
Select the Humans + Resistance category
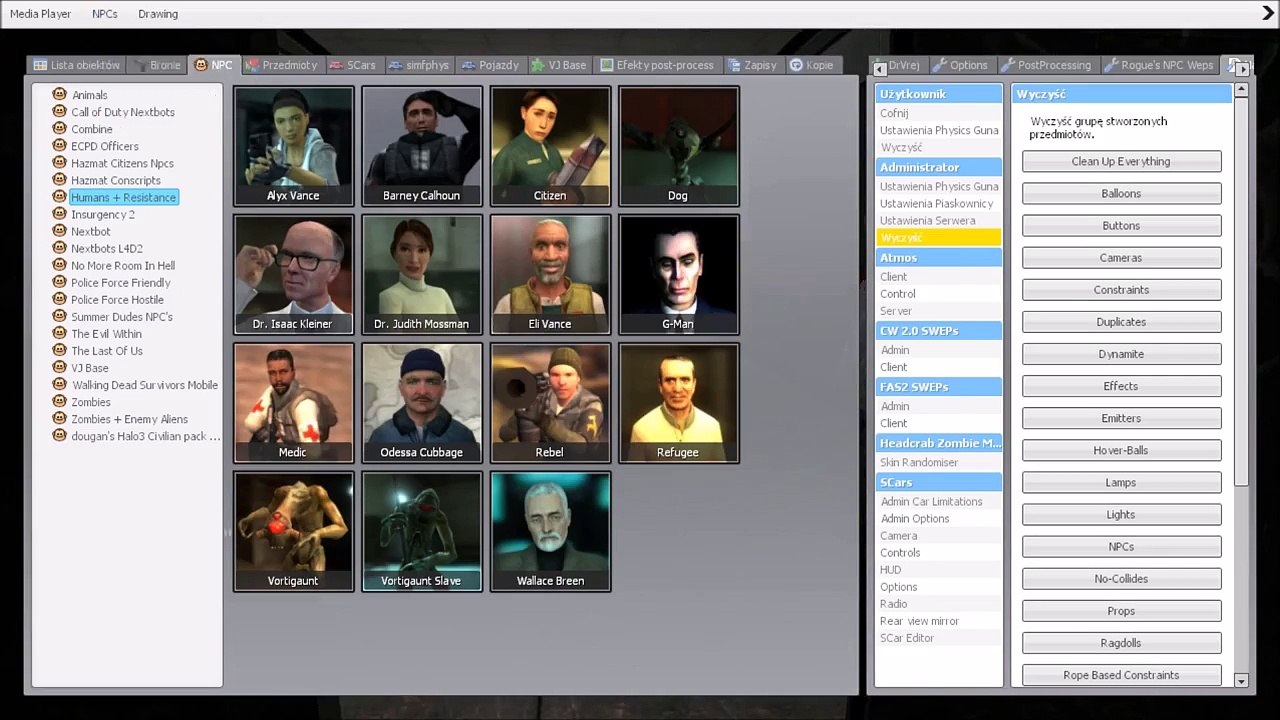coord(124,197)
